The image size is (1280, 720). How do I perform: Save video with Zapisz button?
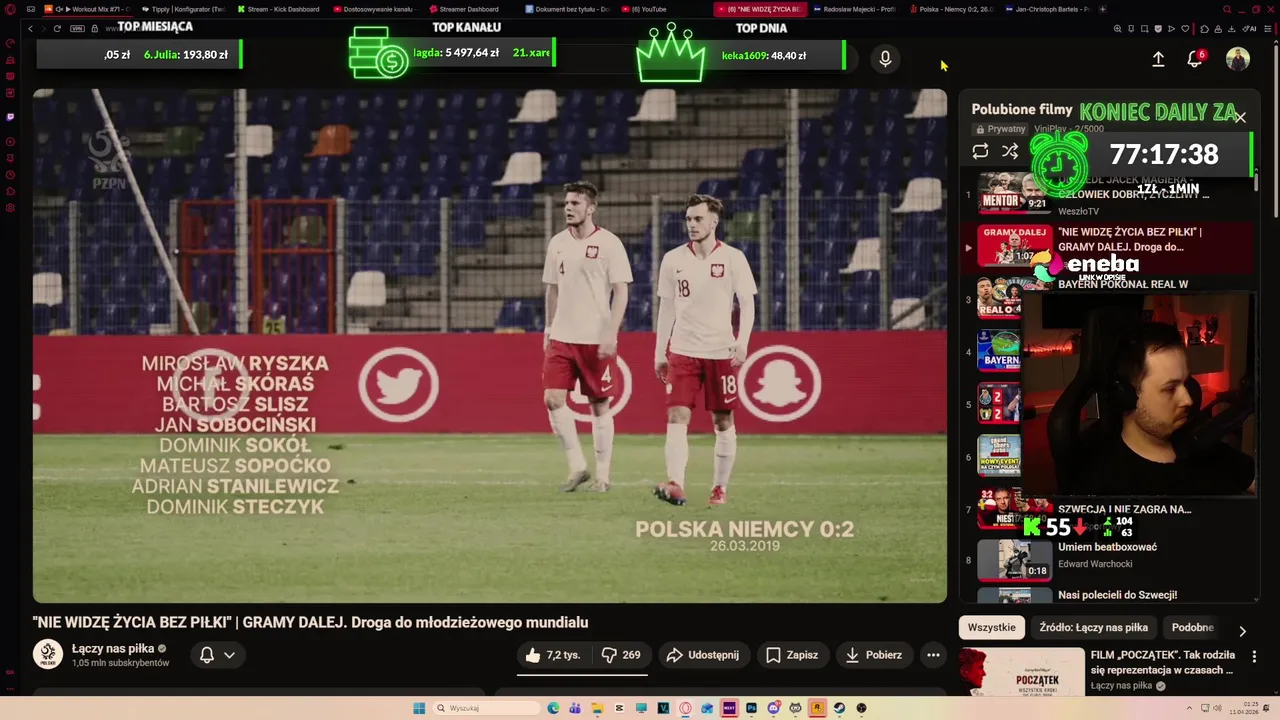pyautogui.click(x=791, y=655)
